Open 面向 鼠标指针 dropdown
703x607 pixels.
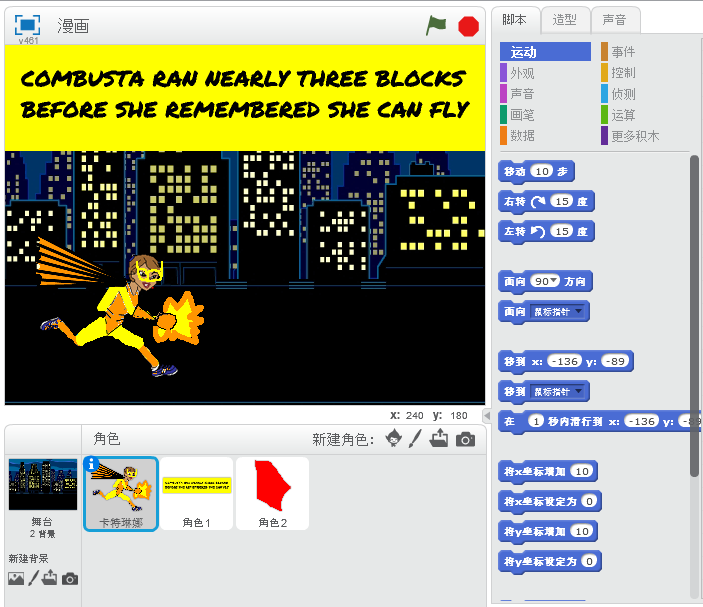point(579,311)
